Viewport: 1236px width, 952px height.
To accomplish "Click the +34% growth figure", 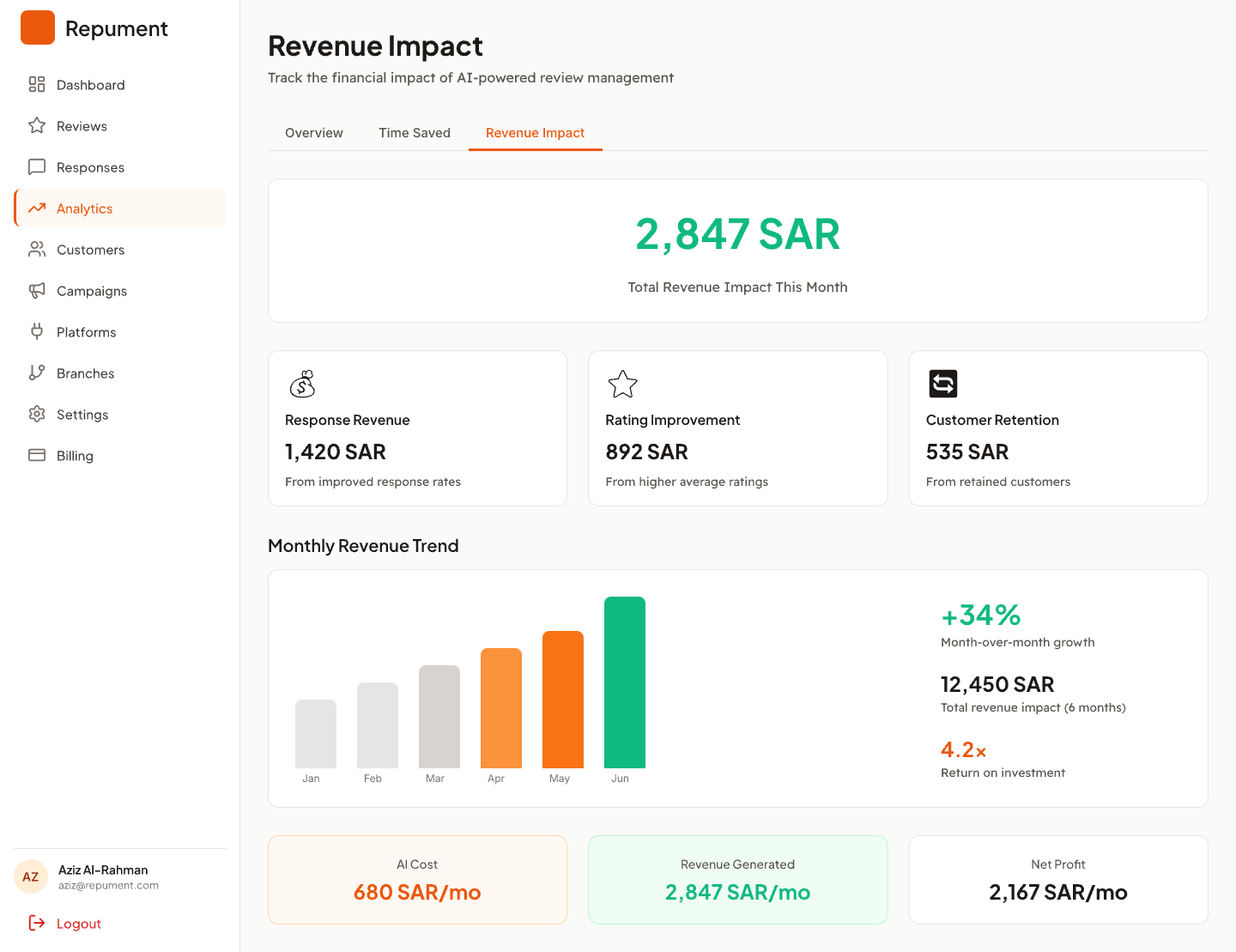I will [981, 615].
